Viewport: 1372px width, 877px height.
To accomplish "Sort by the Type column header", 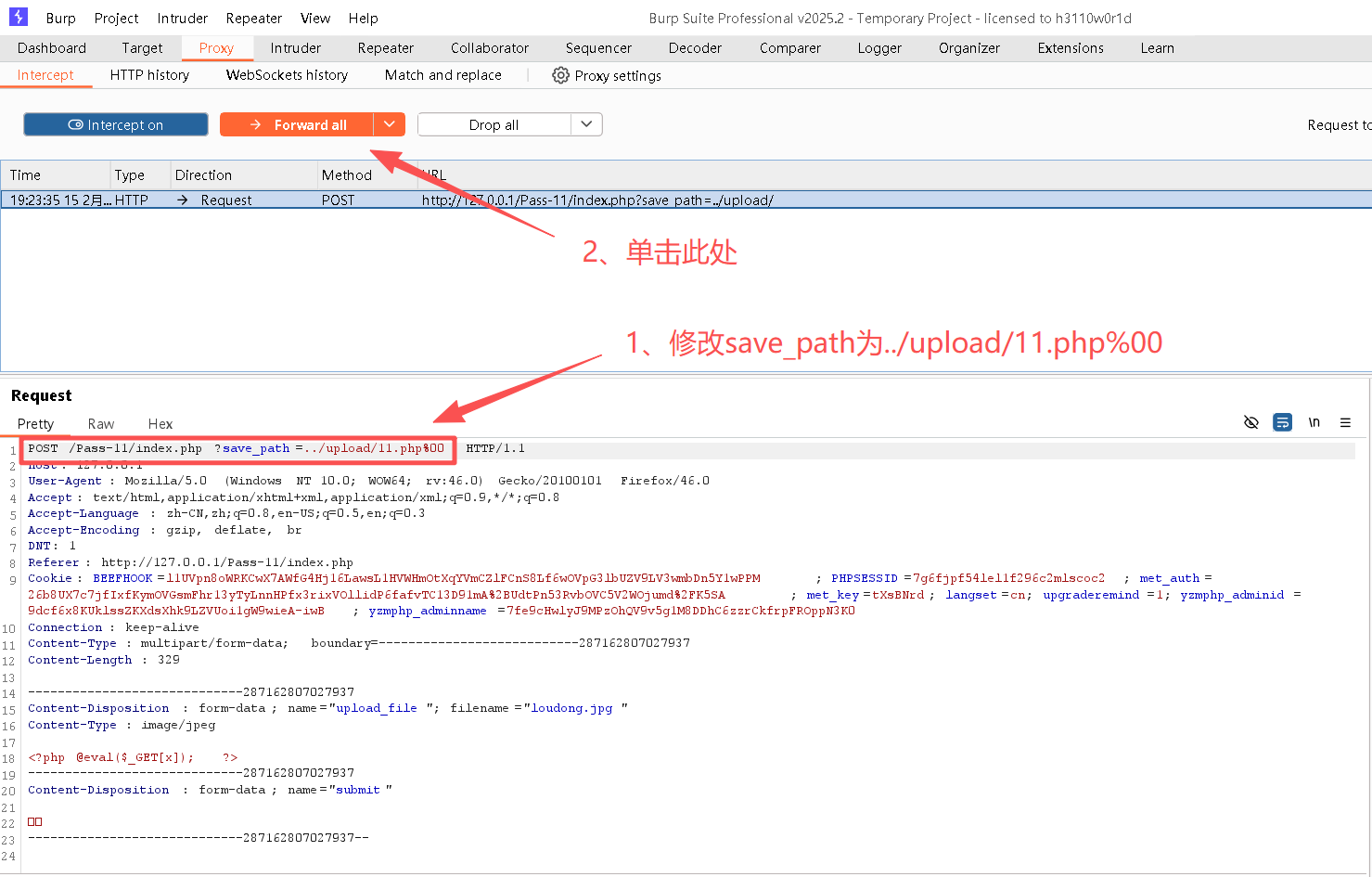I will pos(139,174).
